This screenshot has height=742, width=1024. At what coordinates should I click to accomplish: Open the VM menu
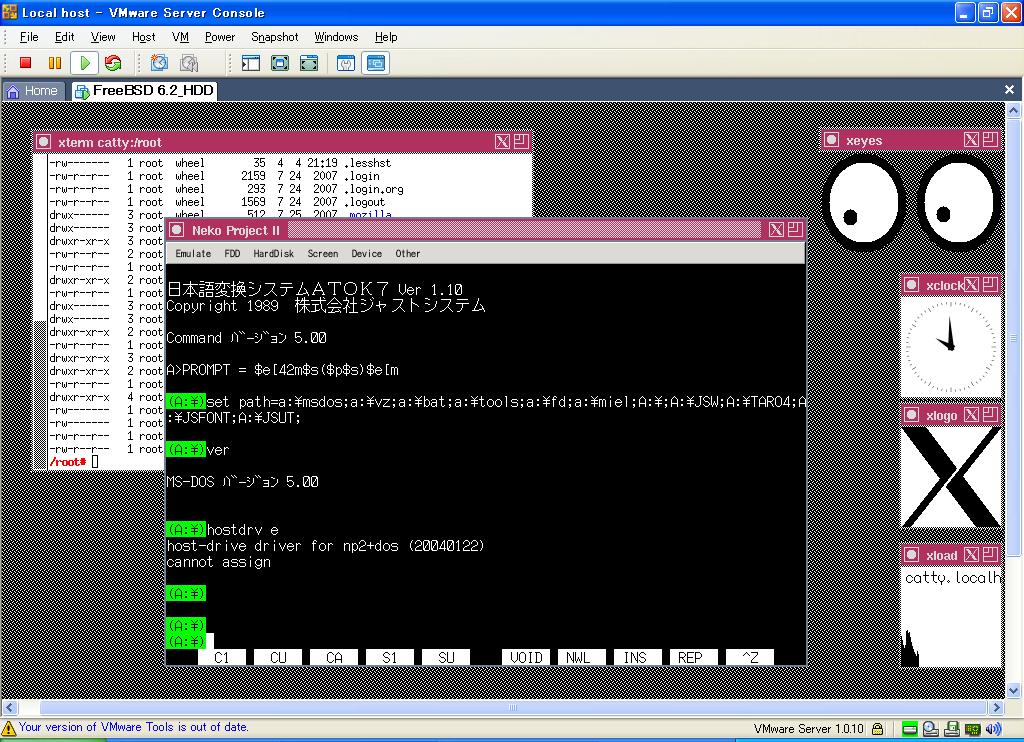[x=180, y=37]
